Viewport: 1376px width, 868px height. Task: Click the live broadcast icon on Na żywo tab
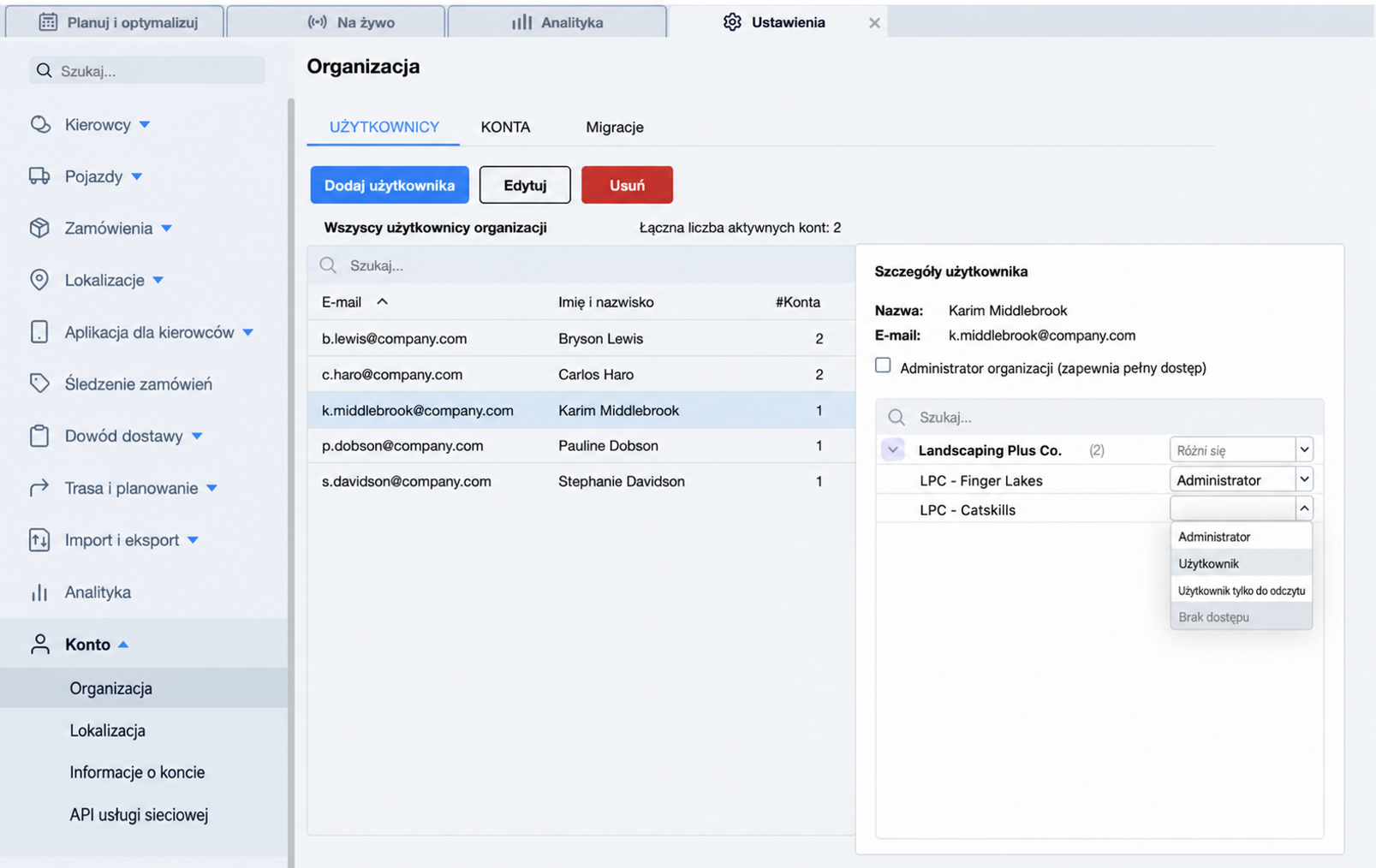[x=317, y=22]
